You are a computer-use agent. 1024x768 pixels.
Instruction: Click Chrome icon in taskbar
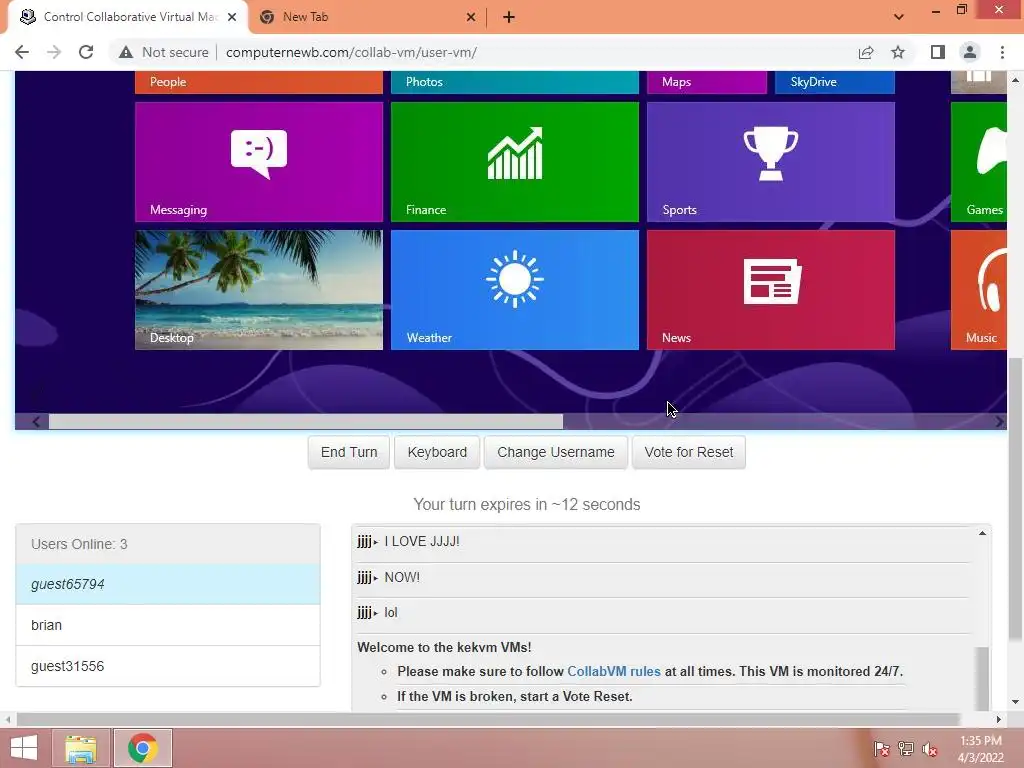coord(142,748)
